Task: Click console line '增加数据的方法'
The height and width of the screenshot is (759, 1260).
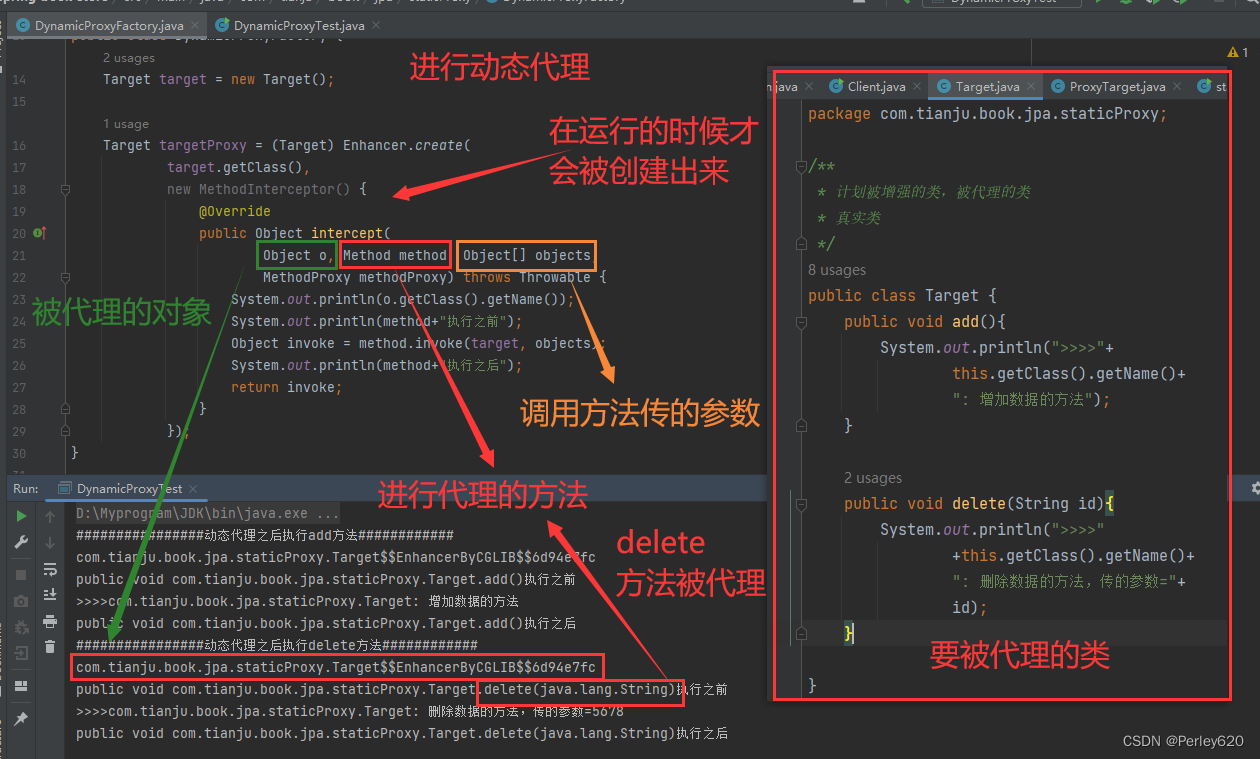Action: (297, 601)
